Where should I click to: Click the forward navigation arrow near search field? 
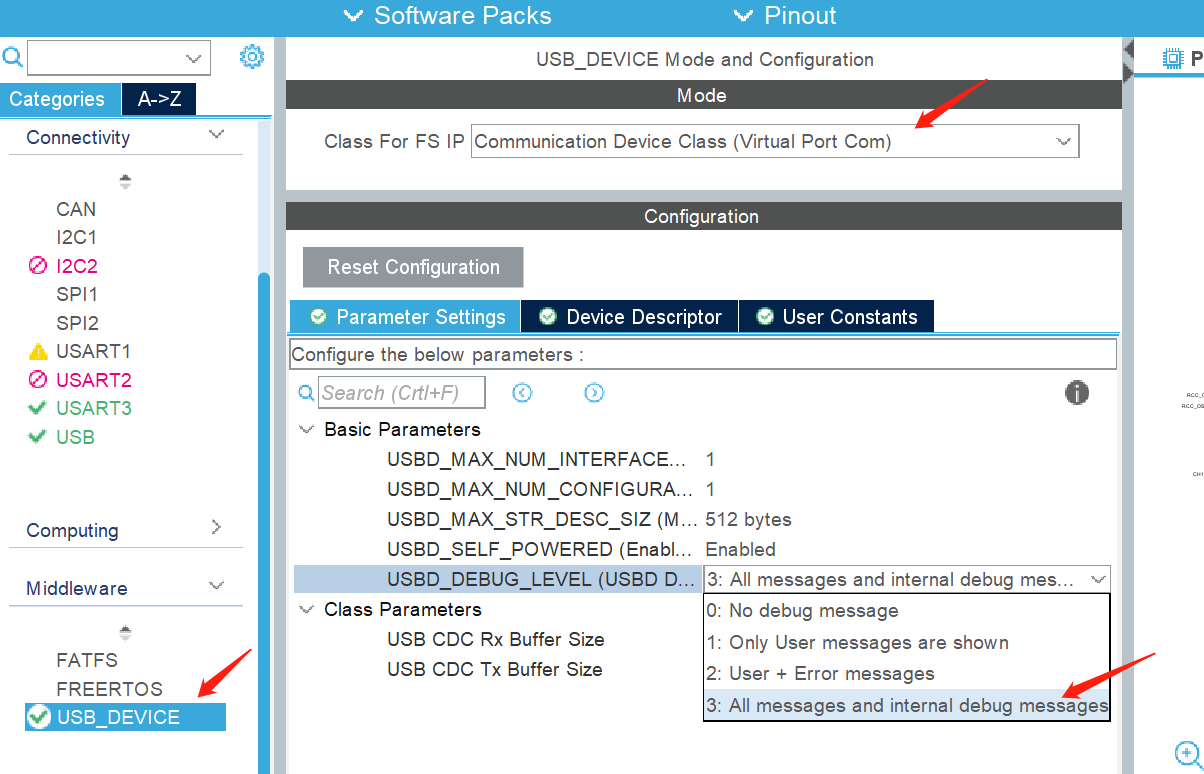[x=594, y=393]
